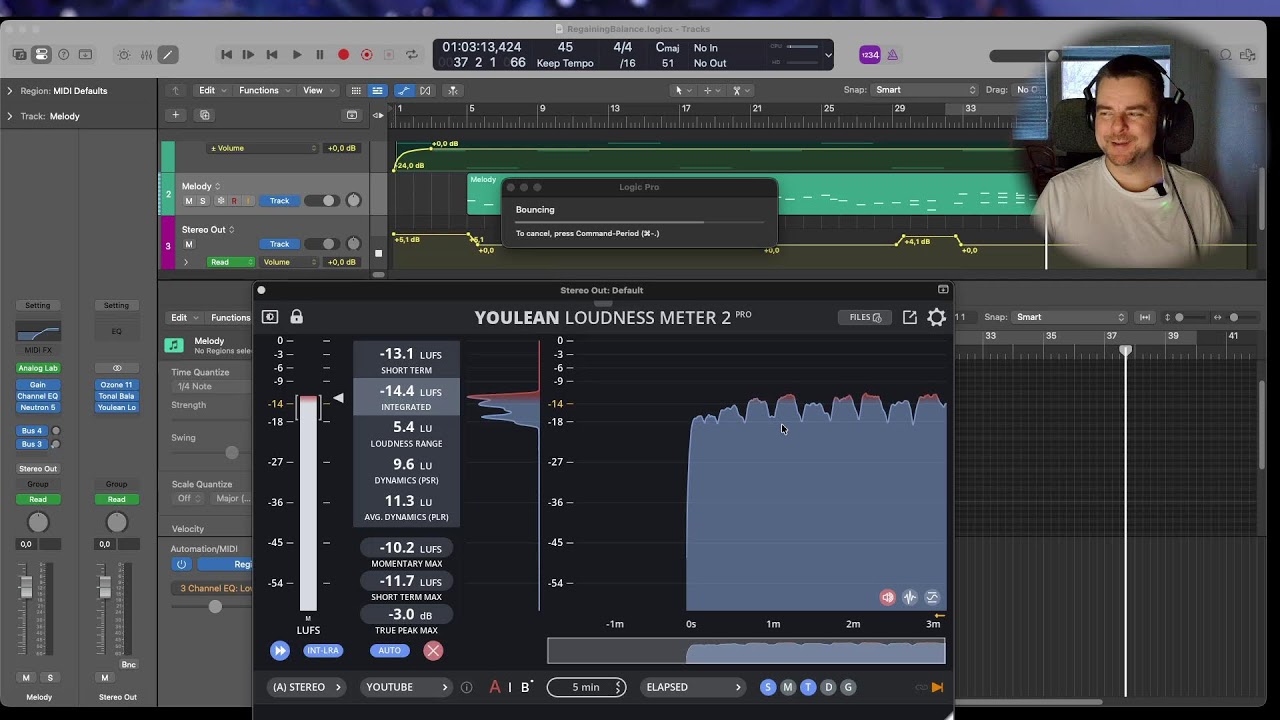The height and width of the screenshot is (720, 1280).
Task: Open tracks area Functions menu
Action: coord(263,90)
